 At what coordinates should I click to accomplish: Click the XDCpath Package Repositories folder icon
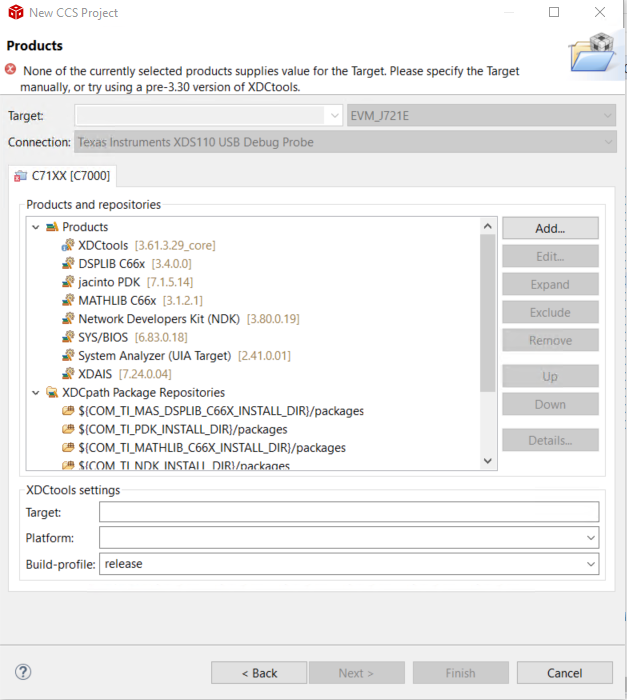point(52,392)
